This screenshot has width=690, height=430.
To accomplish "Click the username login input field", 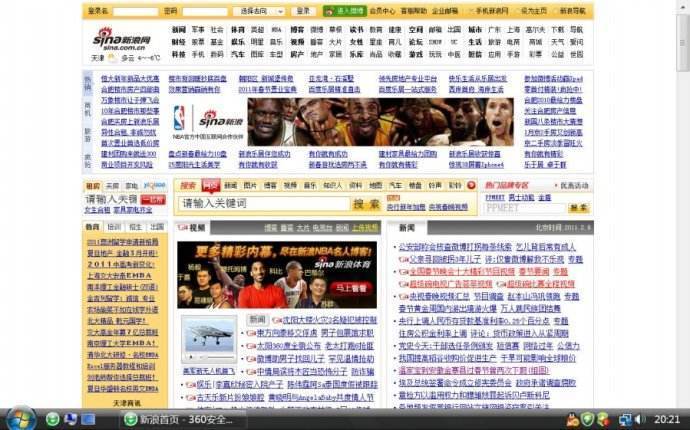I will 135,11.
